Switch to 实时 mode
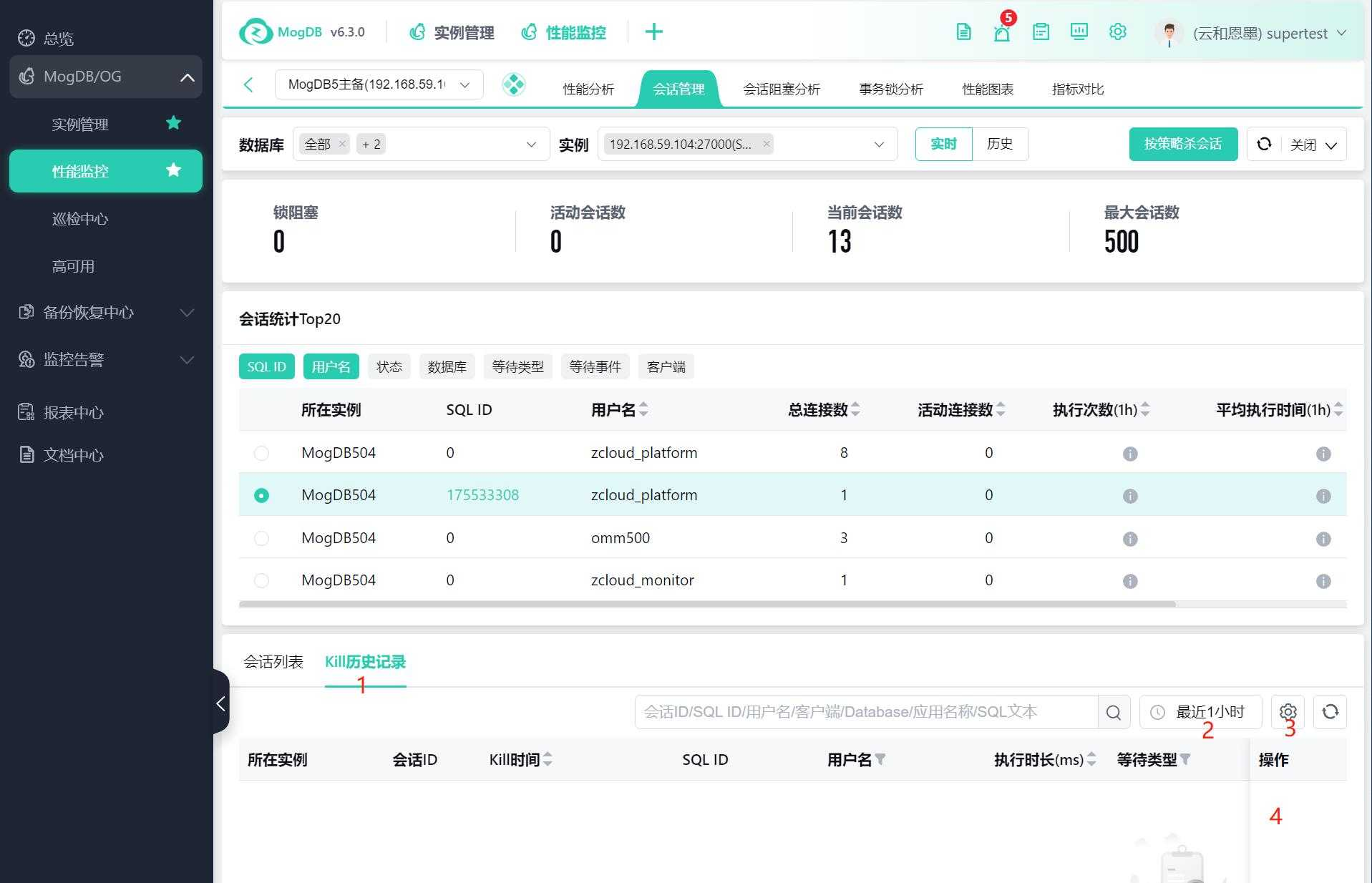This screenshot has width=1372, height=883. [943, 144]
